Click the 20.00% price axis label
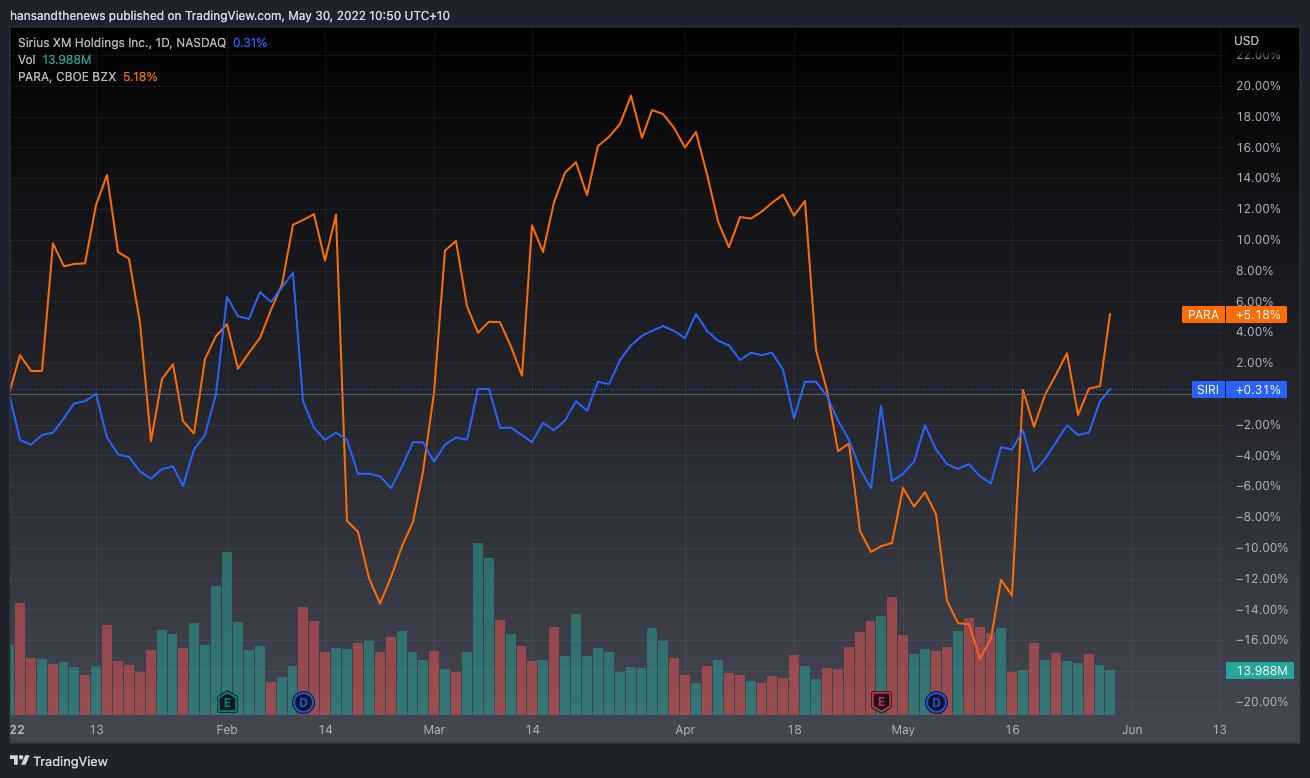 1257,86
